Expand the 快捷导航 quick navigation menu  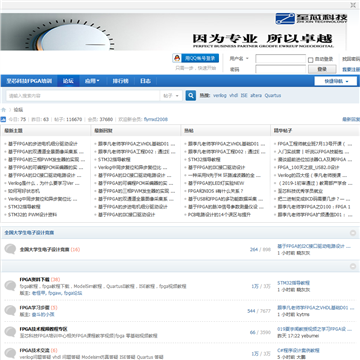pos(336,81)
